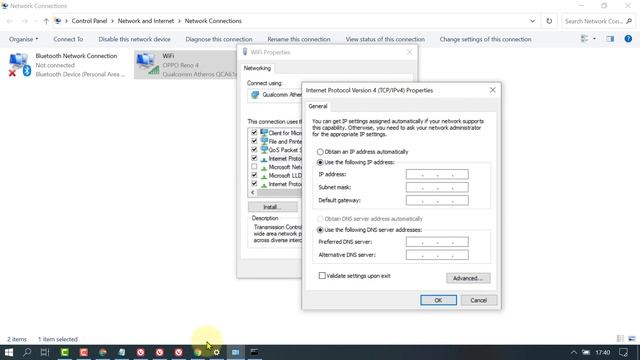Click Install in WiFi Properties

[x=272, y=207]
